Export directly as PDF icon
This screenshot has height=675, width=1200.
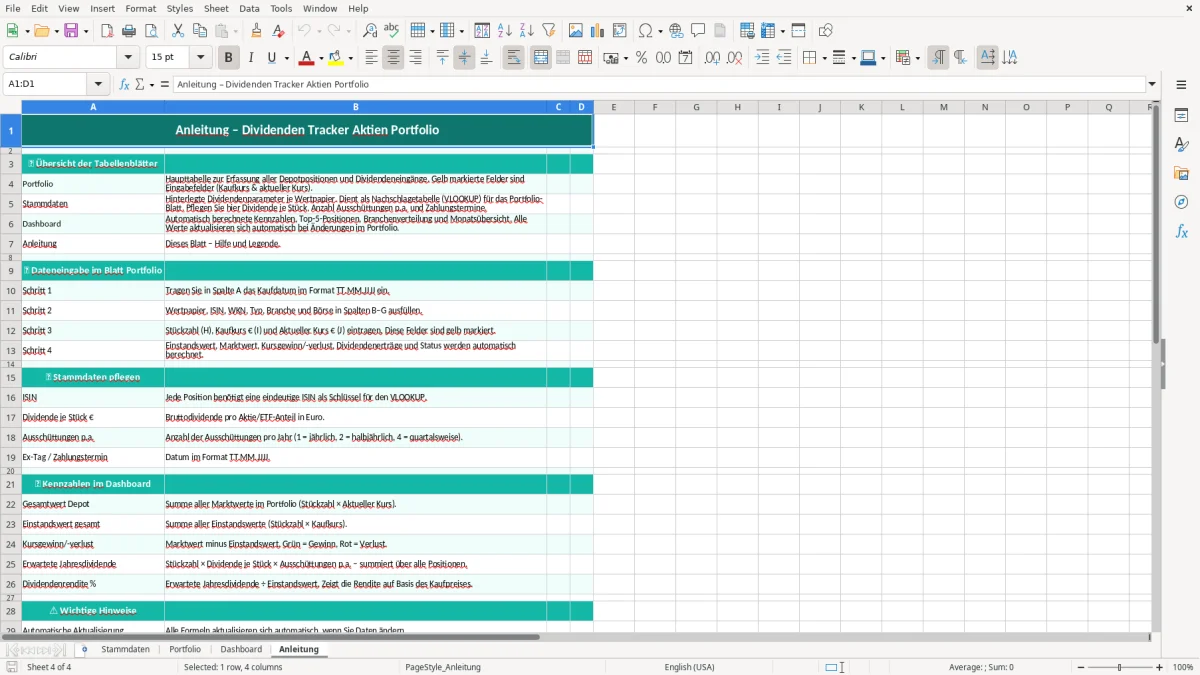(107, 31)
